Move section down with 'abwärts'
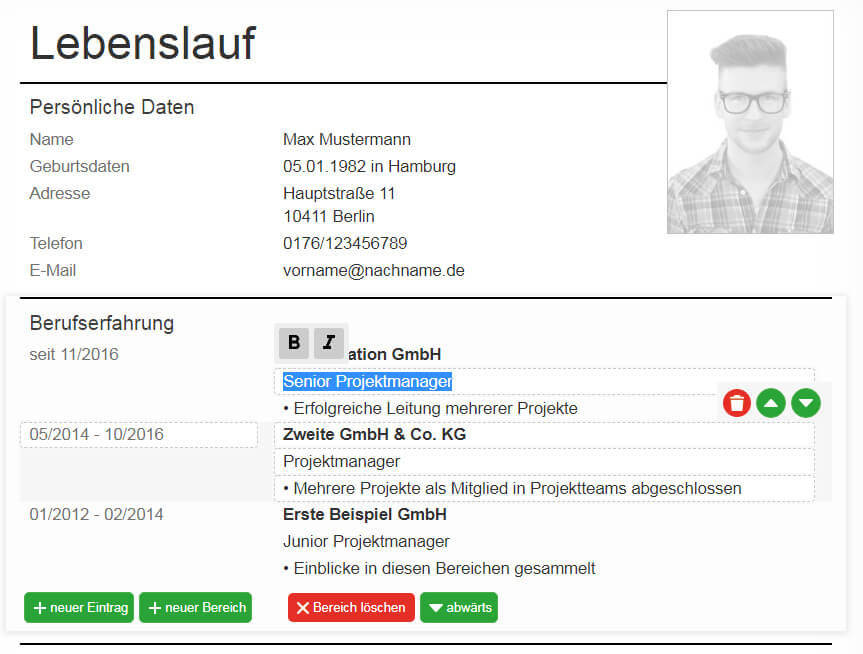Viewport: 863px width, 654px height. pyautogui.click(x=459, y=607)
